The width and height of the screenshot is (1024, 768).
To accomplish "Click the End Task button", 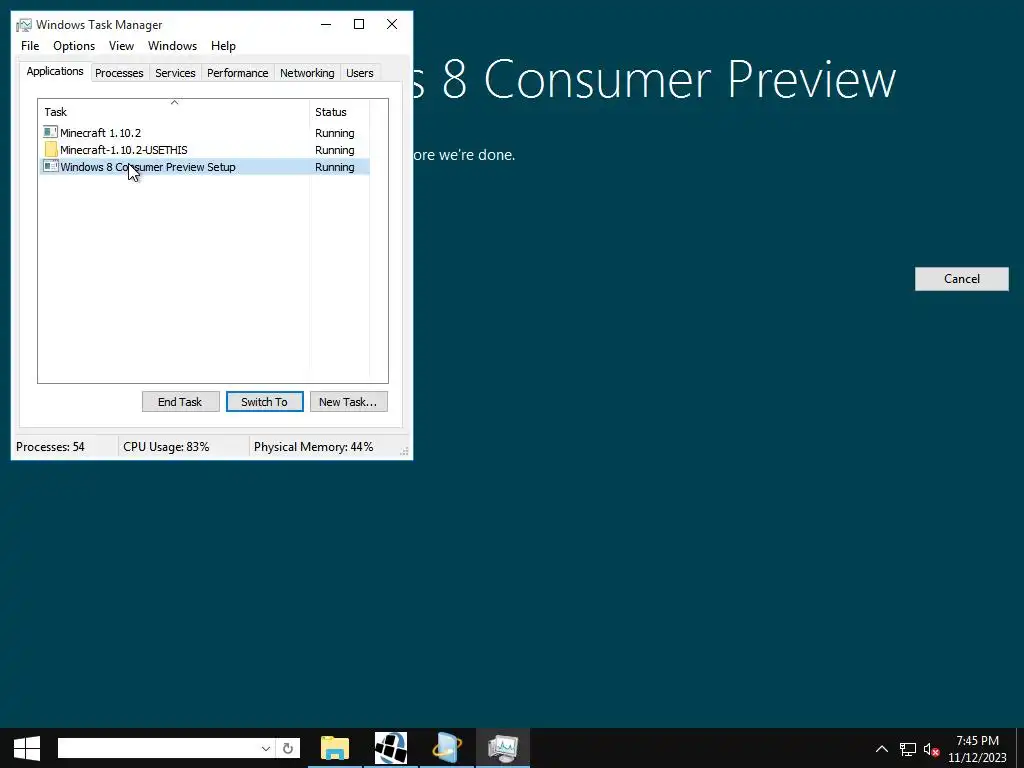I will pos(180,402).
